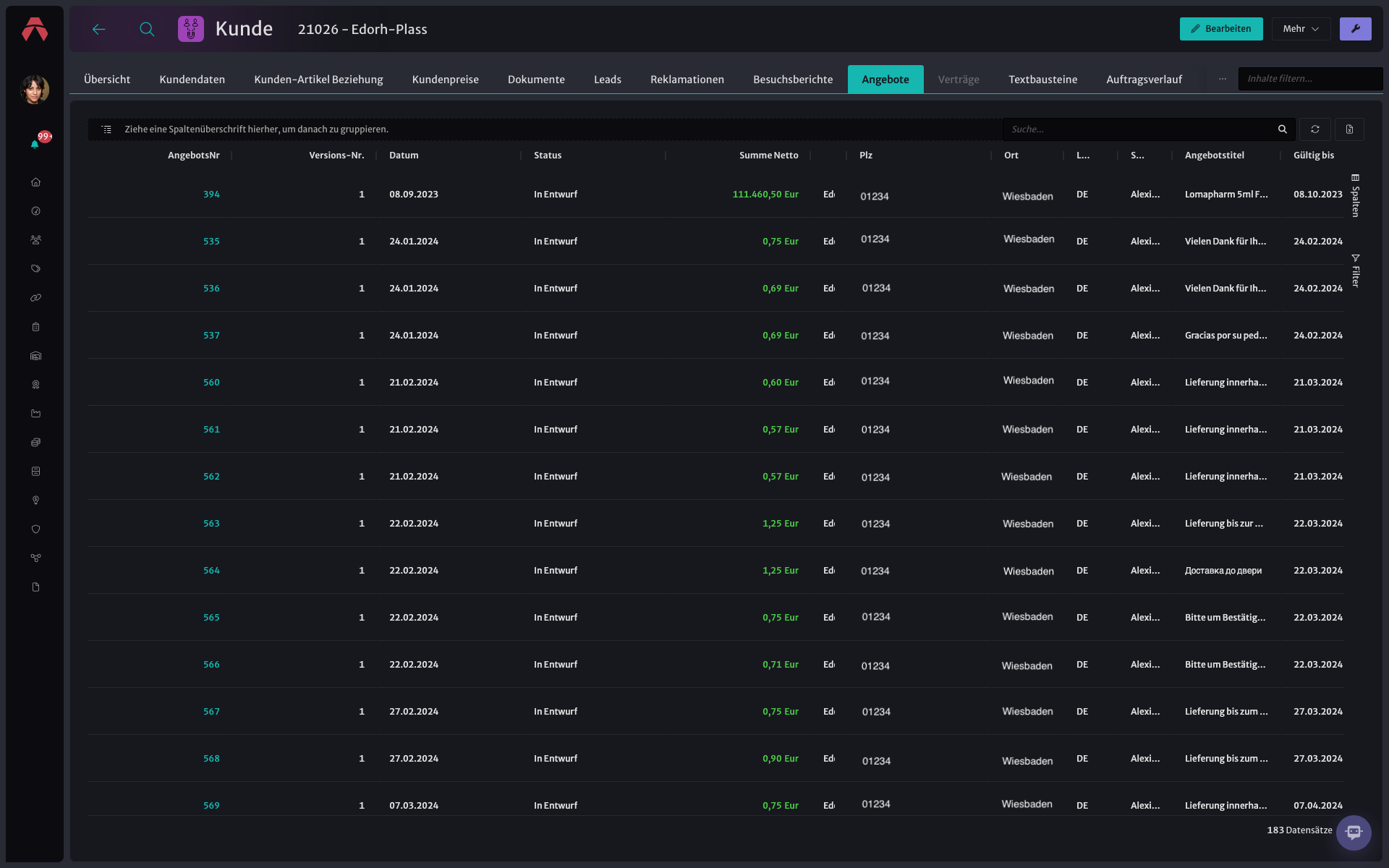Viewport: 1389px width, 868px height.
Task: Open the chat support bubble
Action: click(1354, 833)
